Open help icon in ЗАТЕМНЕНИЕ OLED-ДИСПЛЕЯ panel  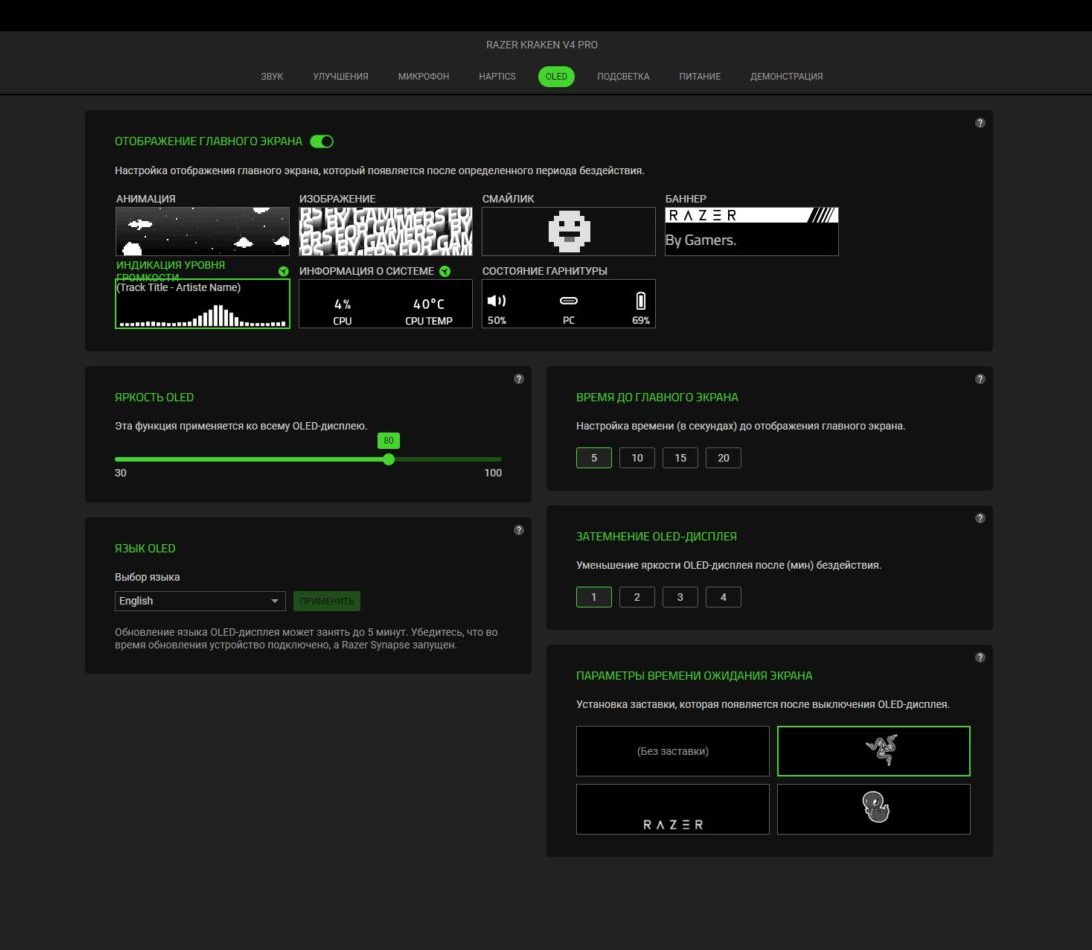[980, 518]
